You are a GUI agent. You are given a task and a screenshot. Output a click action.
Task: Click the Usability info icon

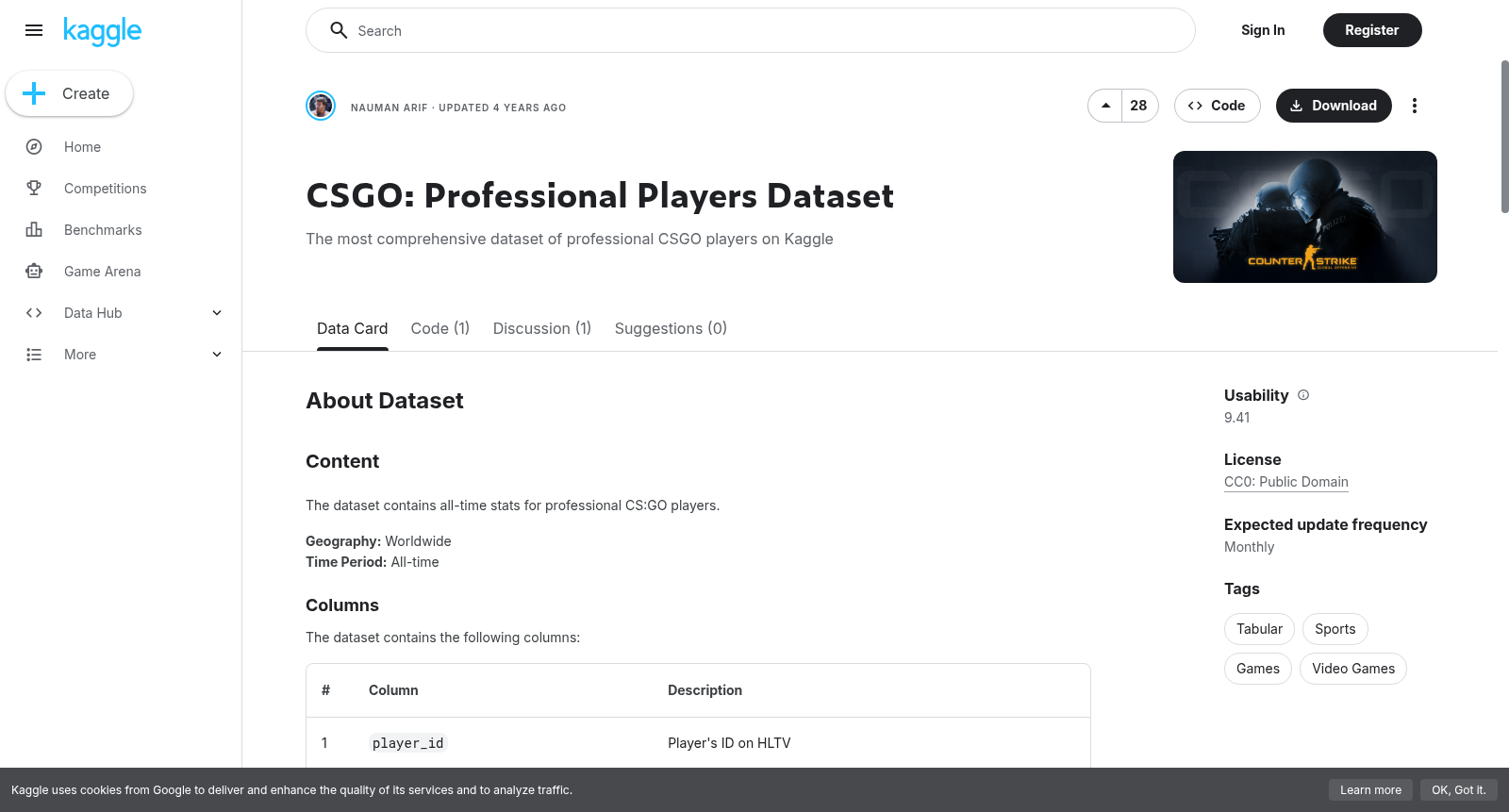click(x=1303, y=395)
